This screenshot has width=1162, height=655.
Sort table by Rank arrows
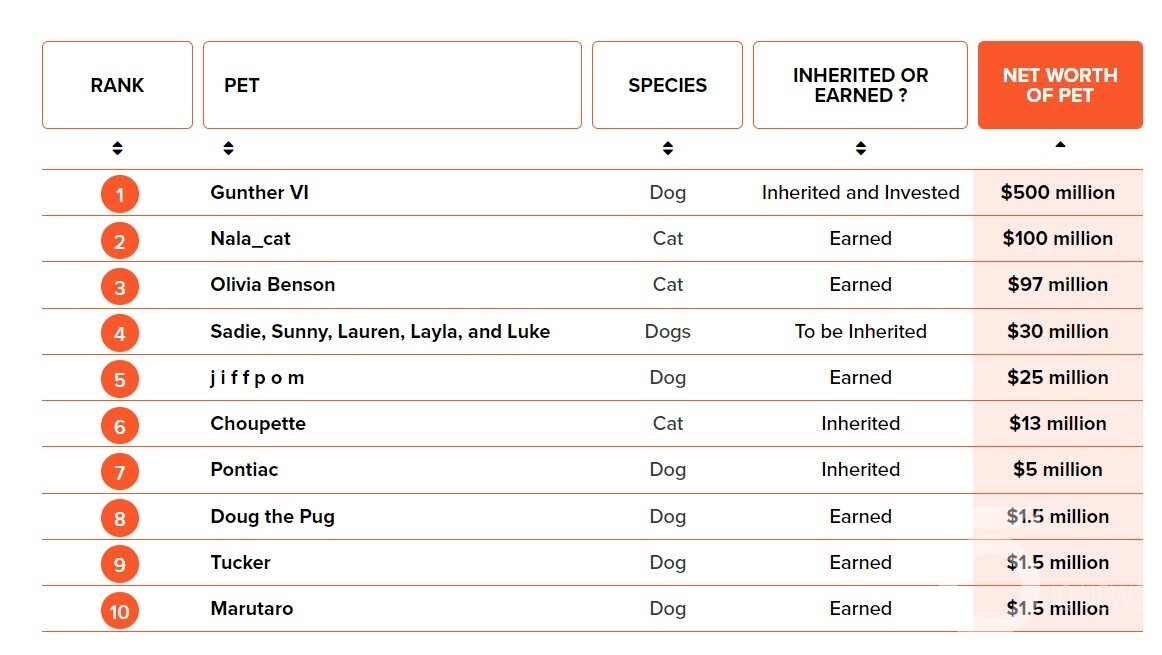117,148
